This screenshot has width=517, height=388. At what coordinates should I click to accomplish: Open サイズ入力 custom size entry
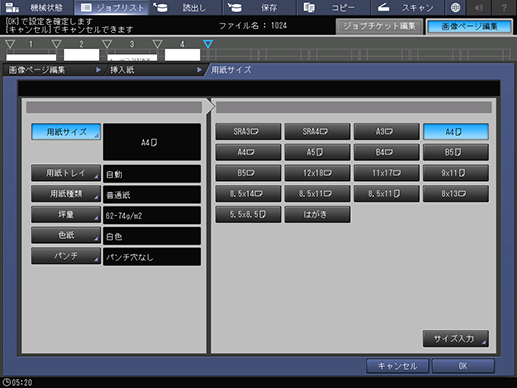pyautogui.click(x=456, y=339)
